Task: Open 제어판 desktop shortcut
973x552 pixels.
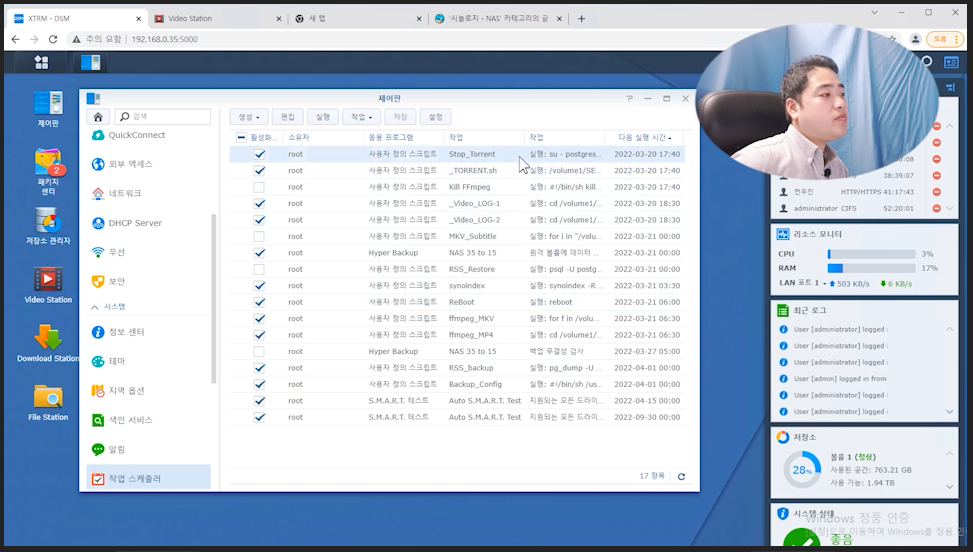Action: coord(48,109)
